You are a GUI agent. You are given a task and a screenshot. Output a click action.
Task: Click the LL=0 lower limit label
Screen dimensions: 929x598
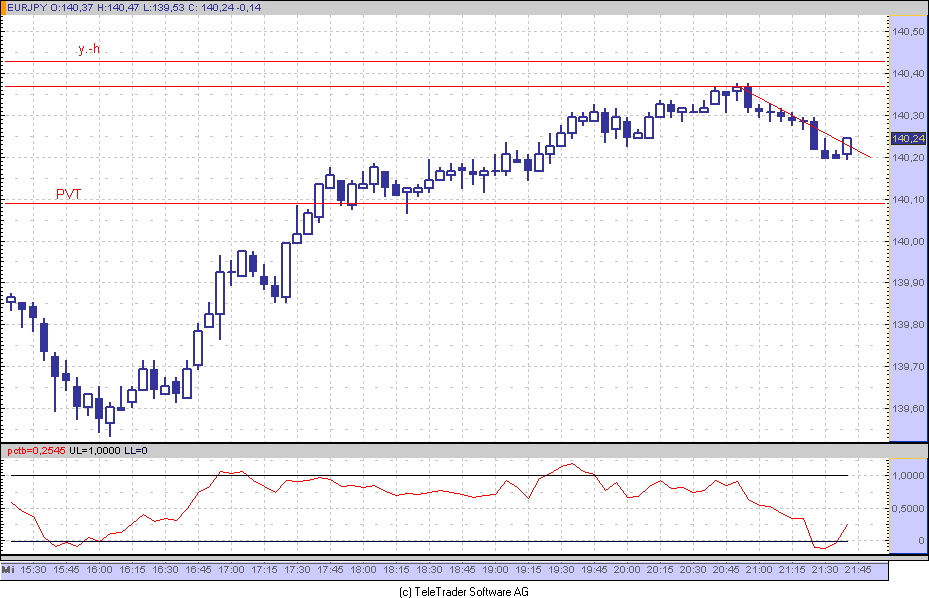tap(136, 450)
